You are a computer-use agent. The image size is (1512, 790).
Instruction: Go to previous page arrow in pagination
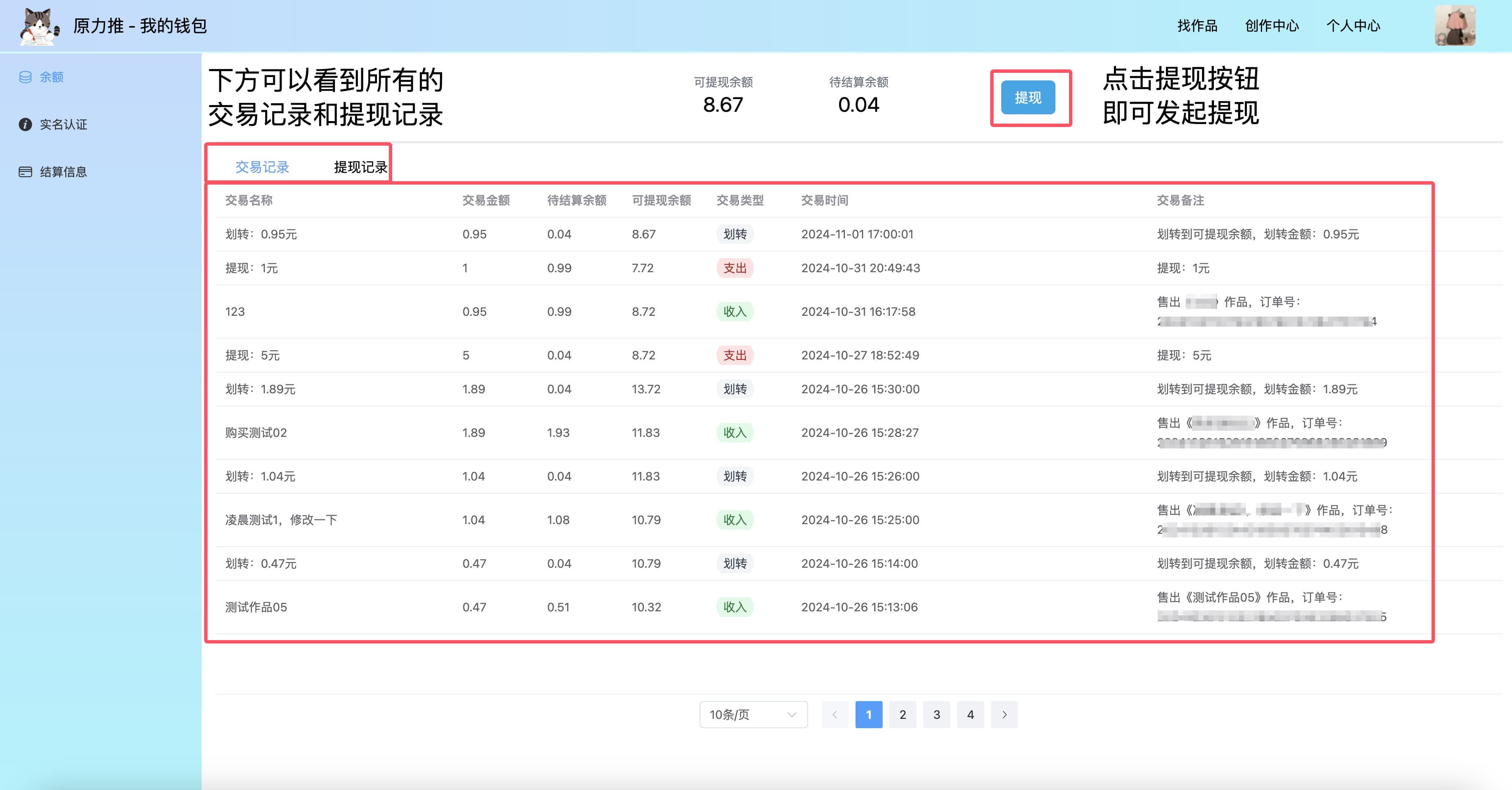[835, 714]
